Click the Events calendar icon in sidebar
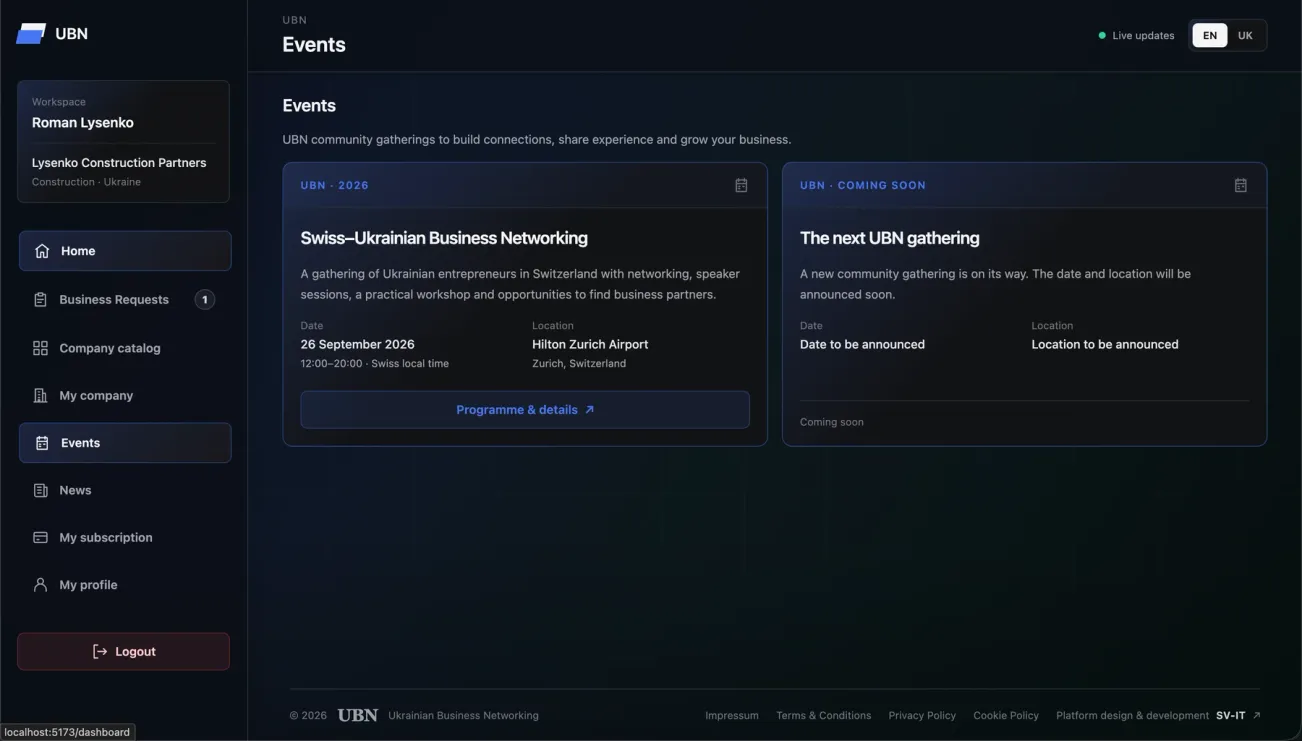The image size is (1302, 741). [x=42, y=443]
